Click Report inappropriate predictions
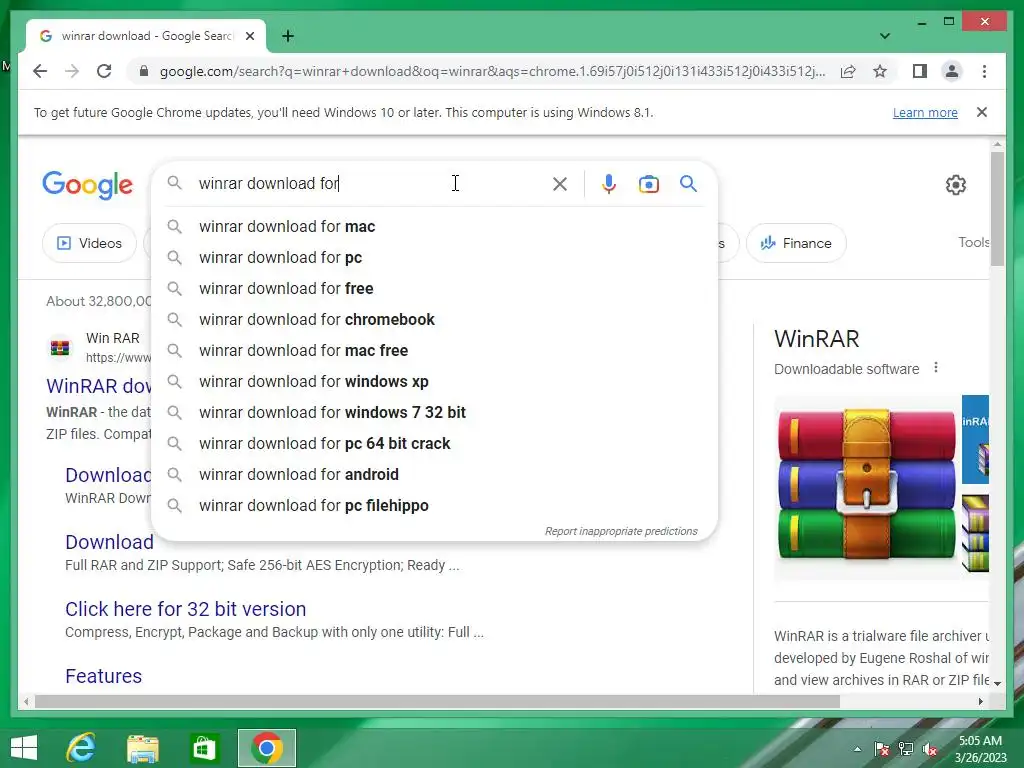 (x=621, y=531)
